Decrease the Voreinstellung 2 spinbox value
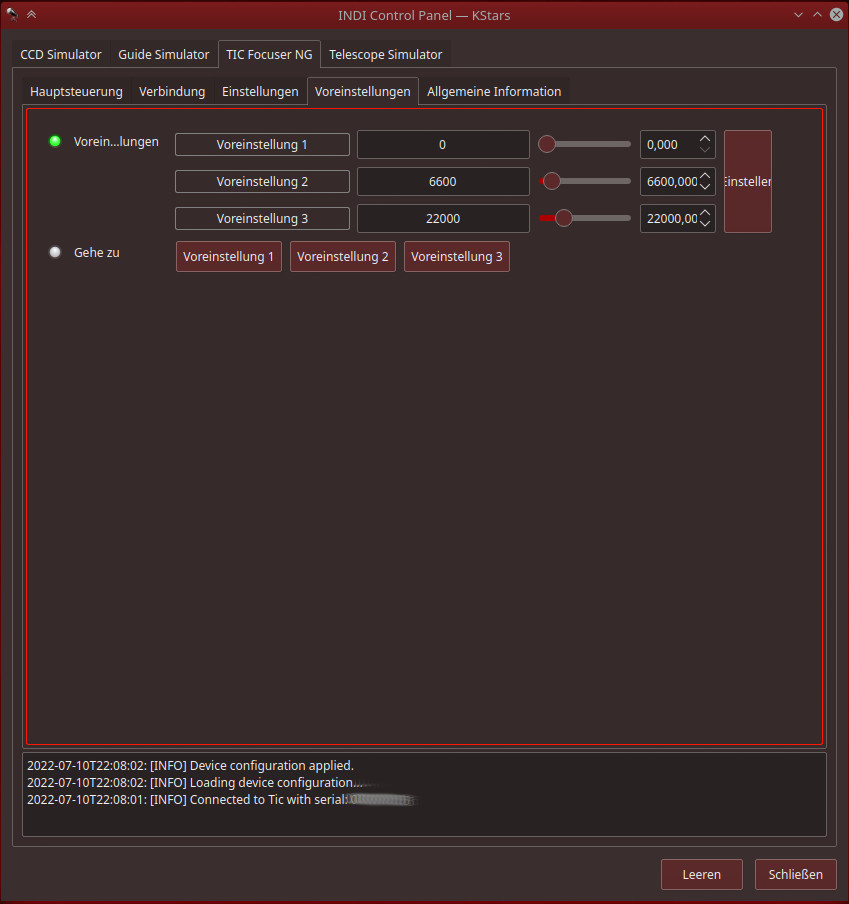Image resolution: width=849 pixels, height=904 pixels. [x=705, y=187]
